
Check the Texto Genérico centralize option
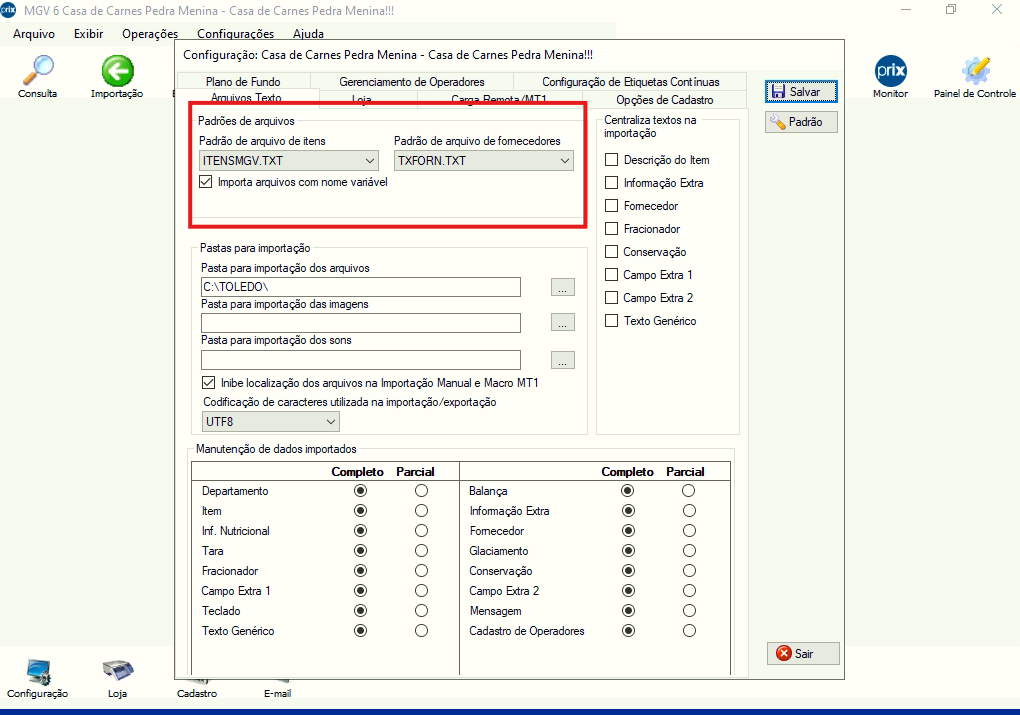(x=612, y=321)
